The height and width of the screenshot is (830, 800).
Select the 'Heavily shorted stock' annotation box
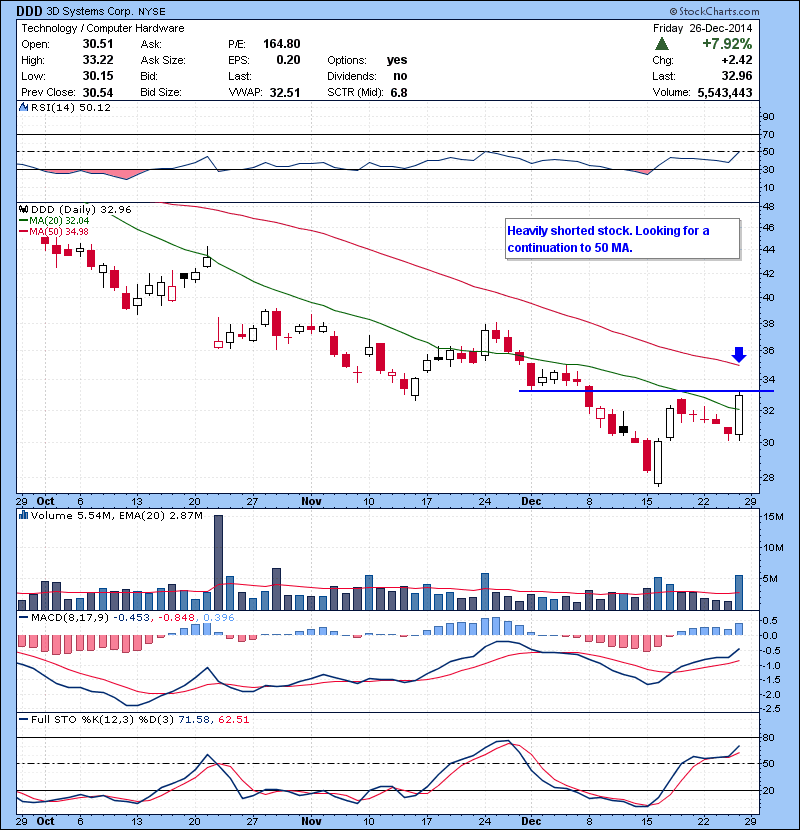[x=620, y=240]
